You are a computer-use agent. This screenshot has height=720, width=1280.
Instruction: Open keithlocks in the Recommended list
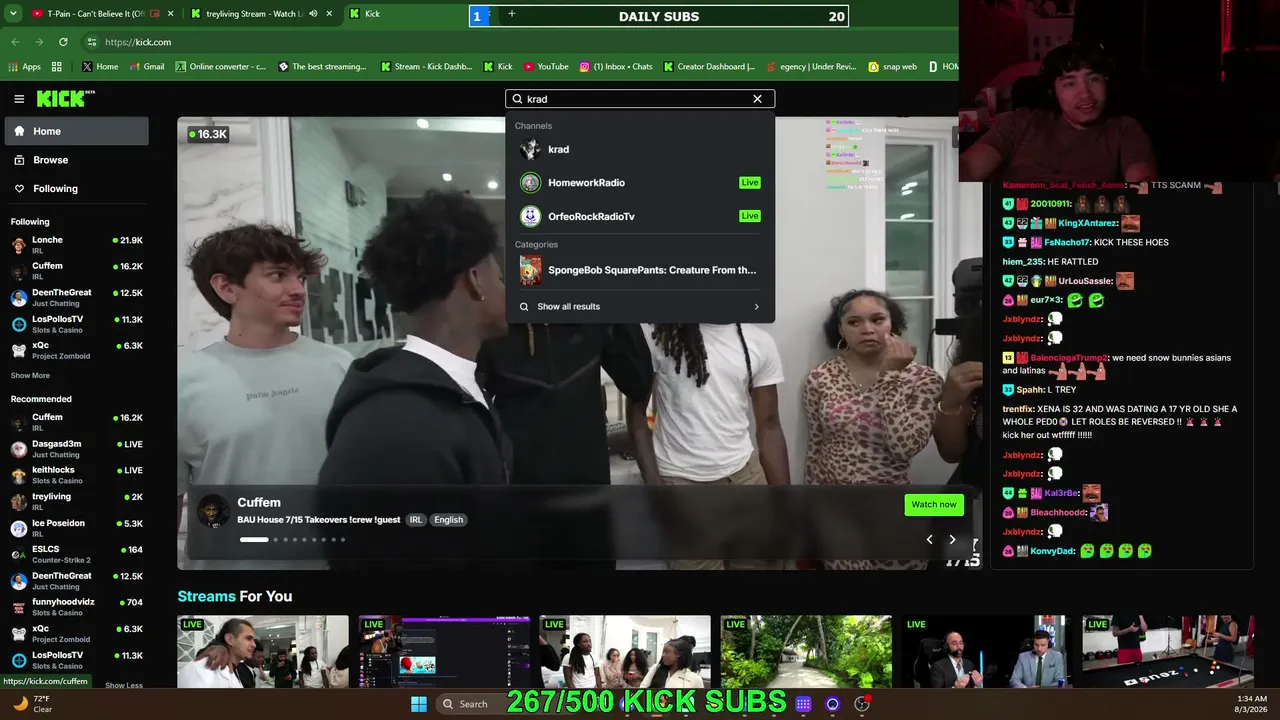point(76,474)
